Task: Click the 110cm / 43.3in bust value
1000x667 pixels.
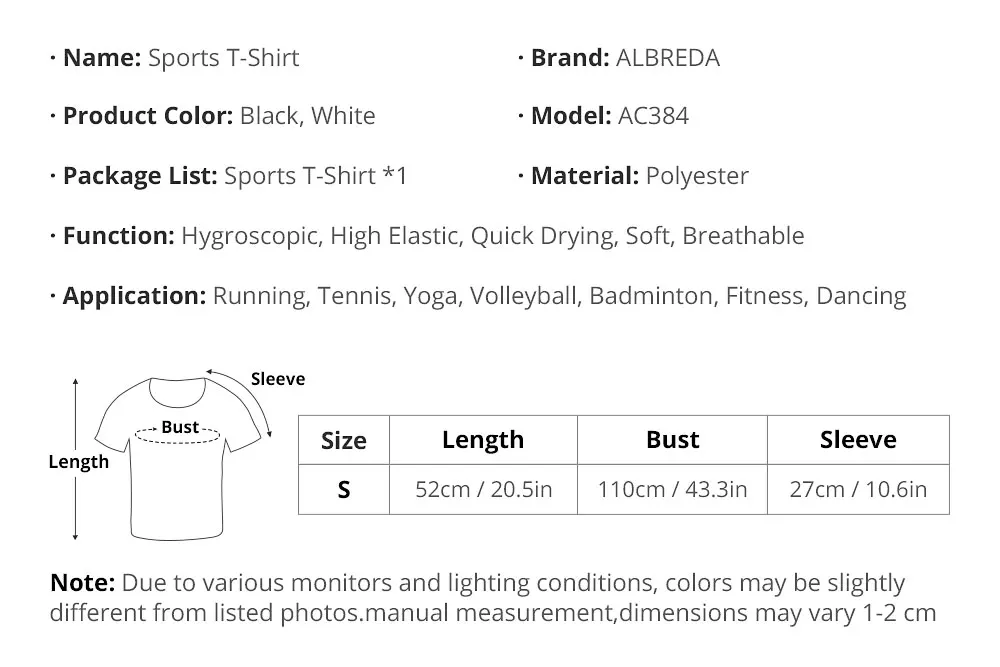Action: point(672,490)
